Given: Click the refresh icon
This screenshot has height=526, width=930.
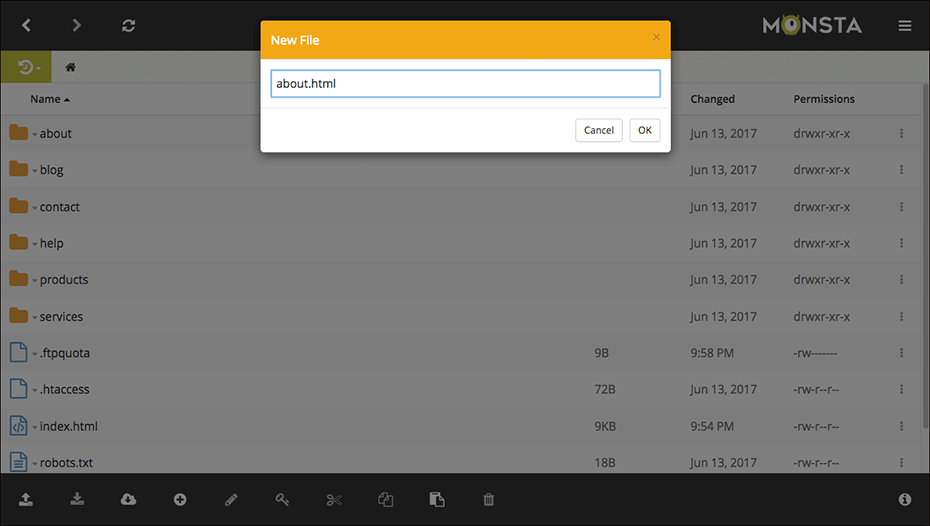Looking at the screenshot, I should click(x=129, y=25).
